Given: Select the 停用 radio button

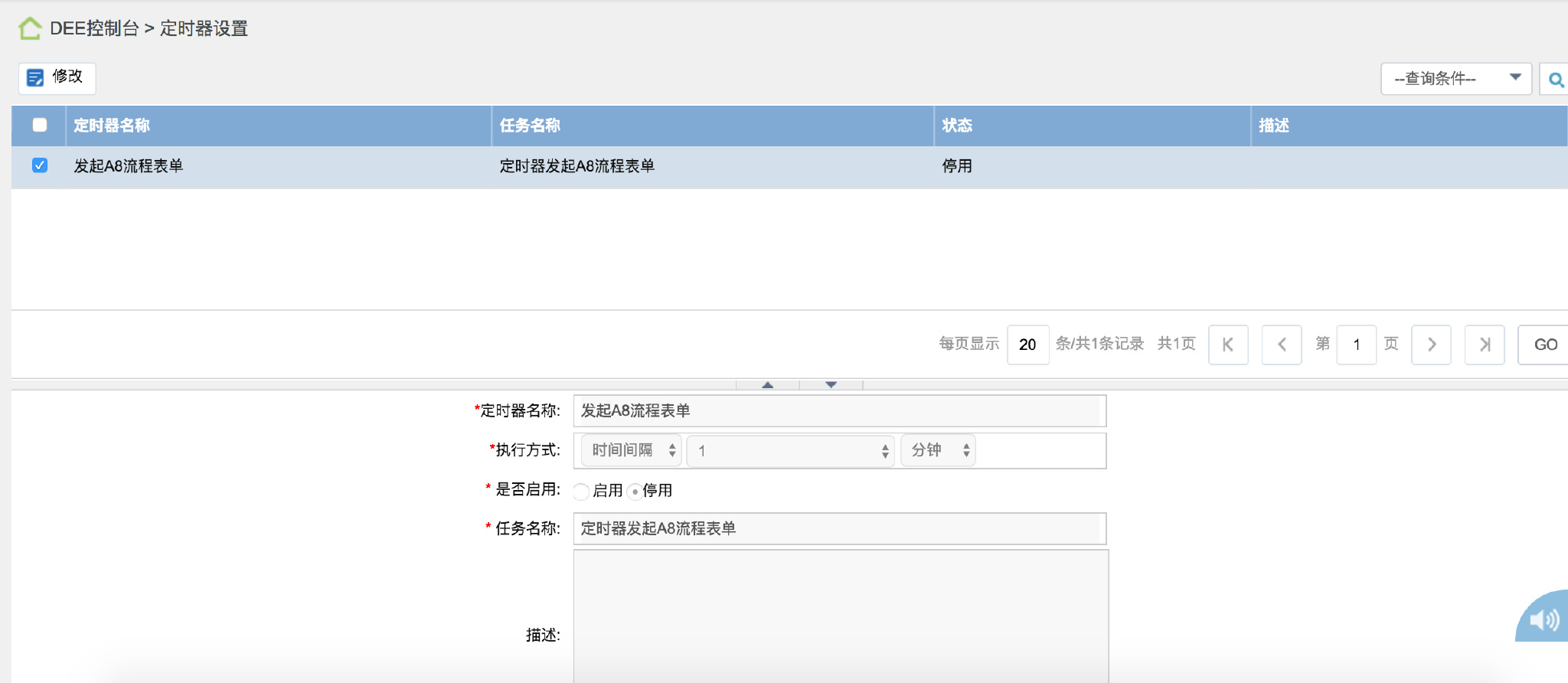Looking at the screenshot, I should click(635, 491).
